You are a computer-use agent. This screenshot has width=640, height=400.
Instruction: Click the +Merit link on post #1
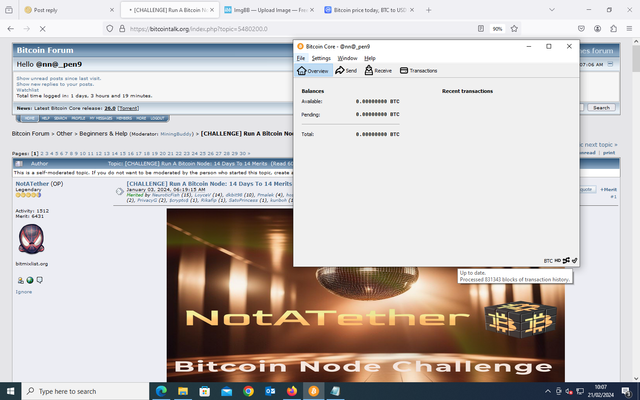(x=608, y=189)
